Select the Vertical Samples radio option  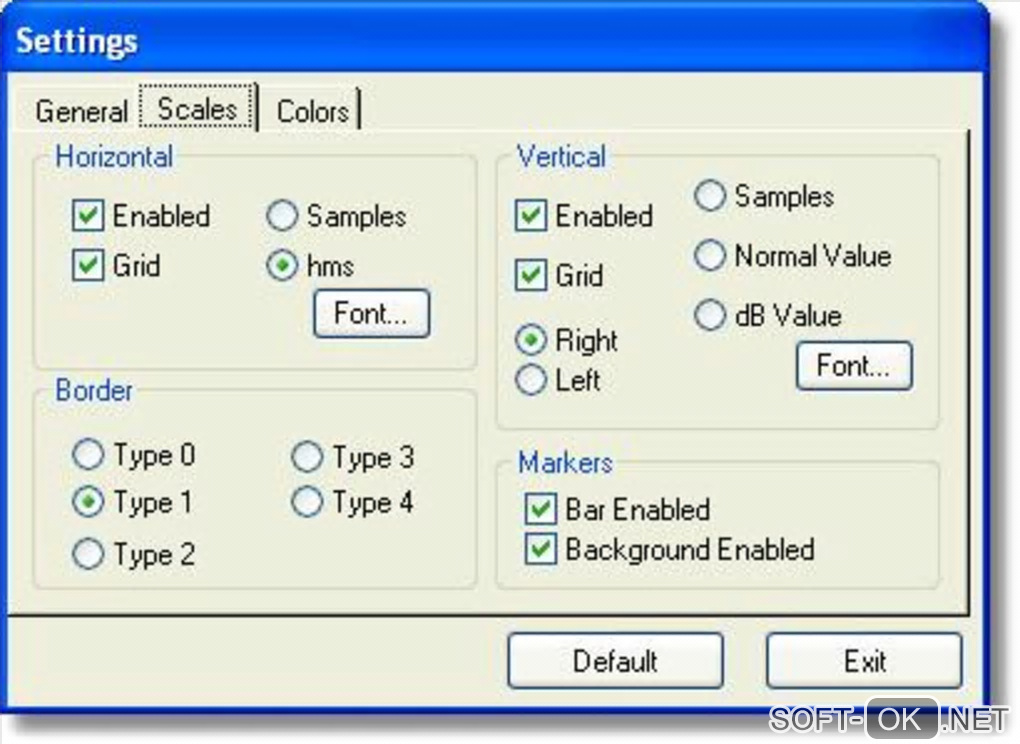click(x=710, y=196)
